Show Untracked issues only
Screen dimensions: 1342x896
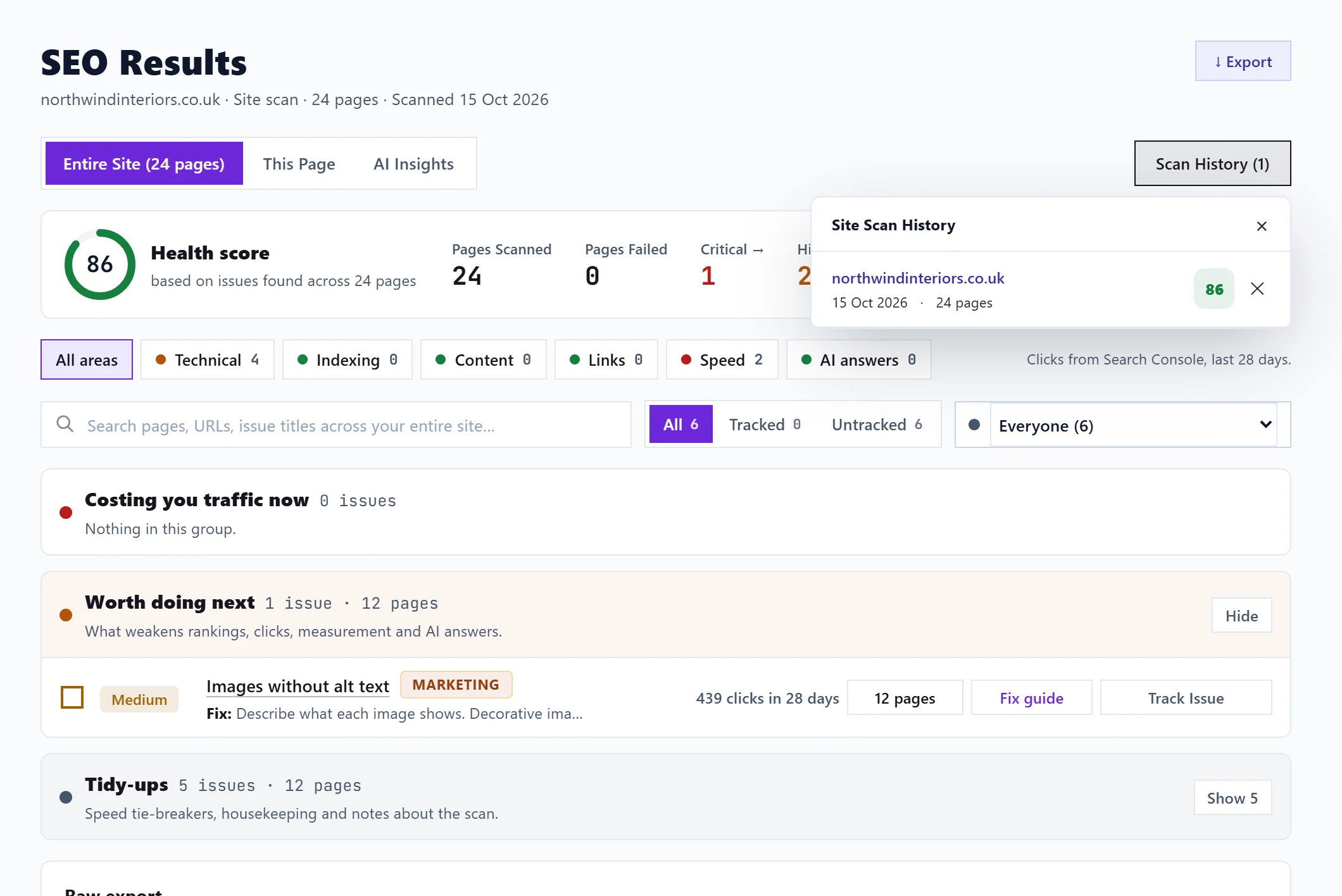877,424
